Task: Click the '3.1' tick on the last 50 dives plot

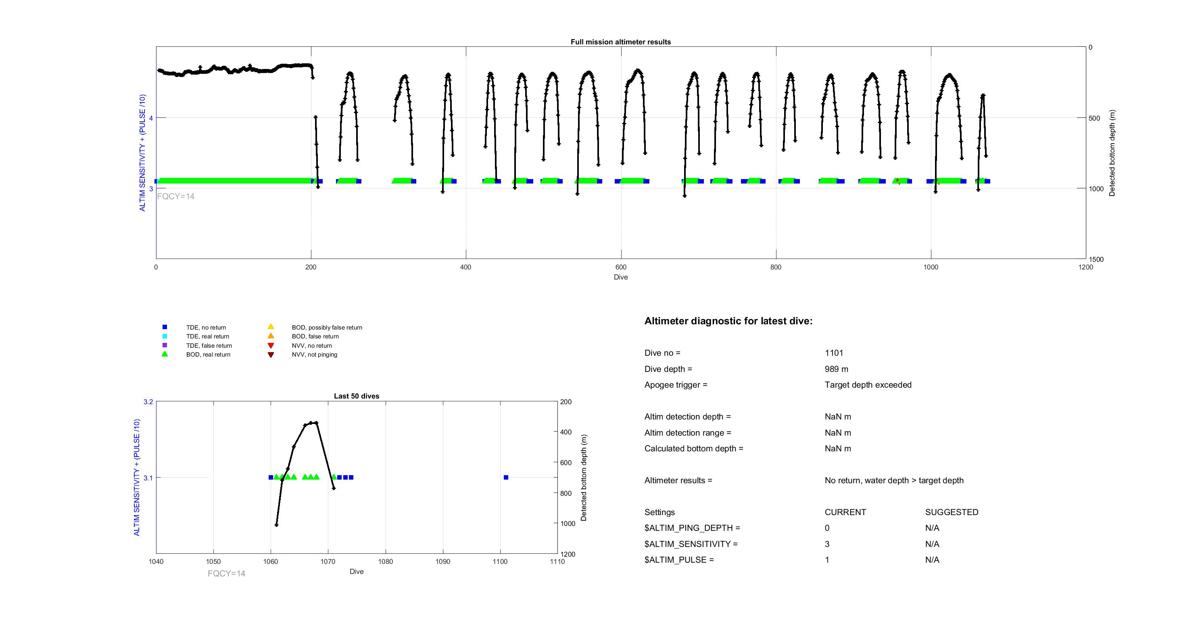Action: [x=149, y=477]
